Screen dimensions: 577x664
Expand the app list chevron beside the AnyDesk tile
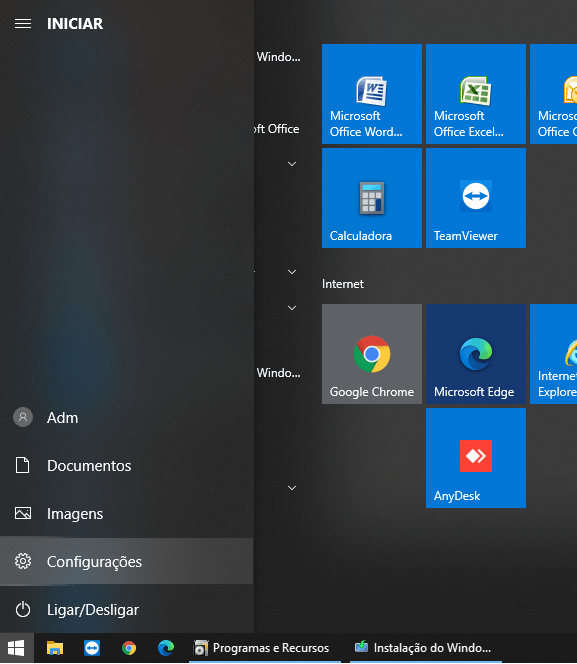[x=292, y=488]
